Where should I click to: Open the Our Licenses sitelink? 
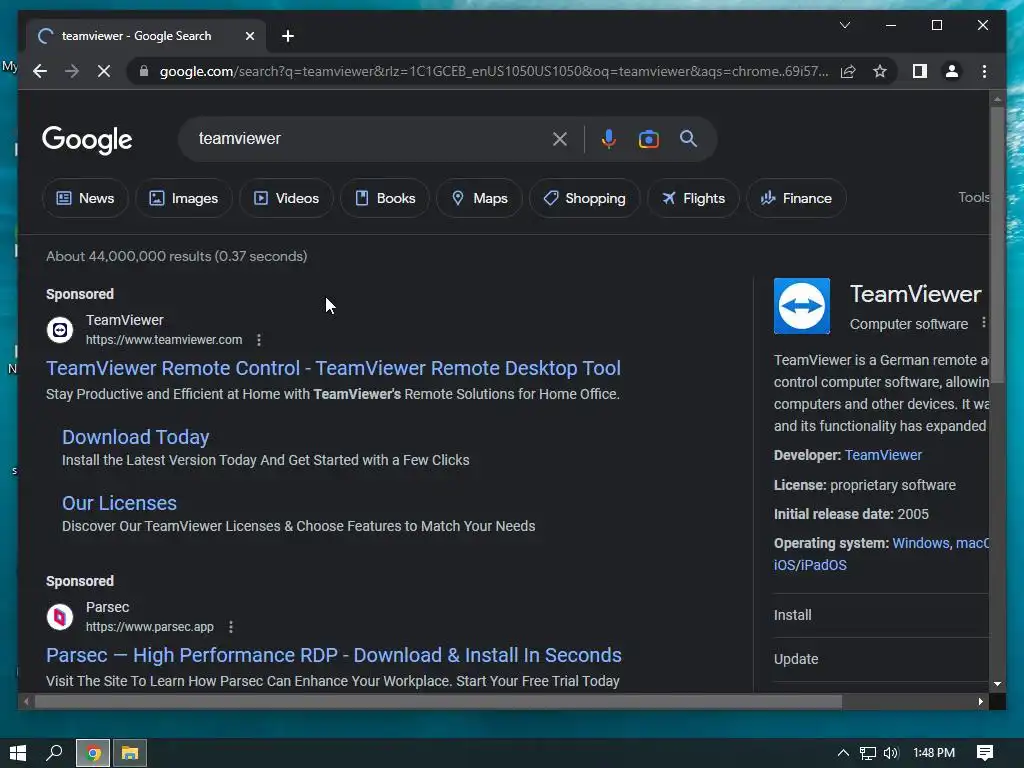click(119, 503)
